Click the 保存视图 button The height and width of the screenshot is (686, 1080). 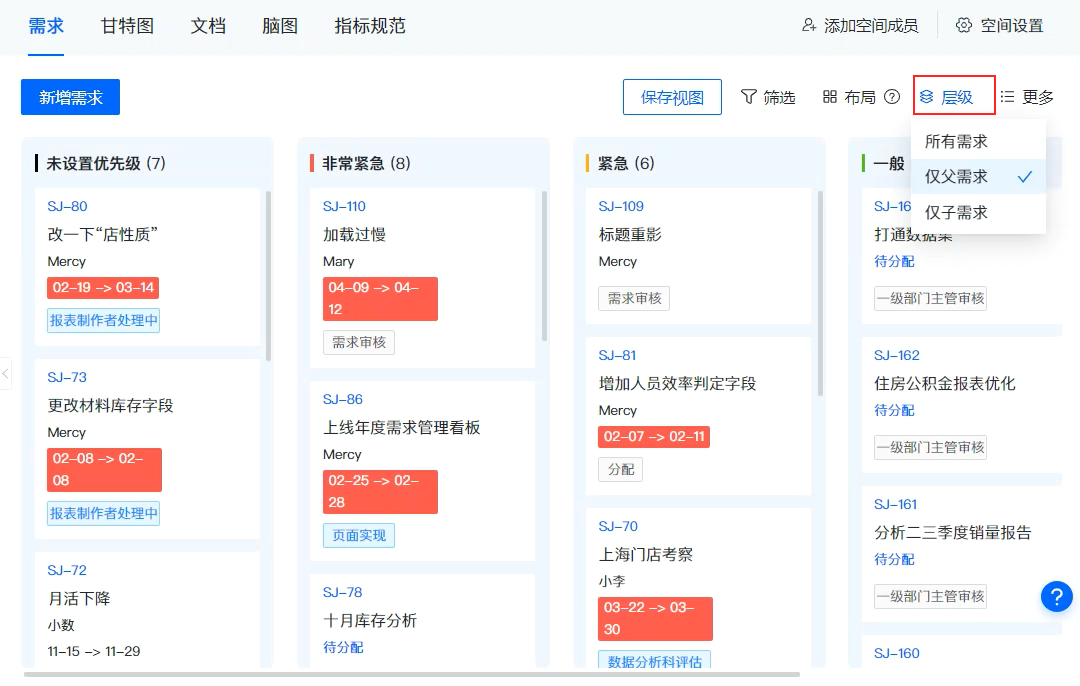coord(672,97)
